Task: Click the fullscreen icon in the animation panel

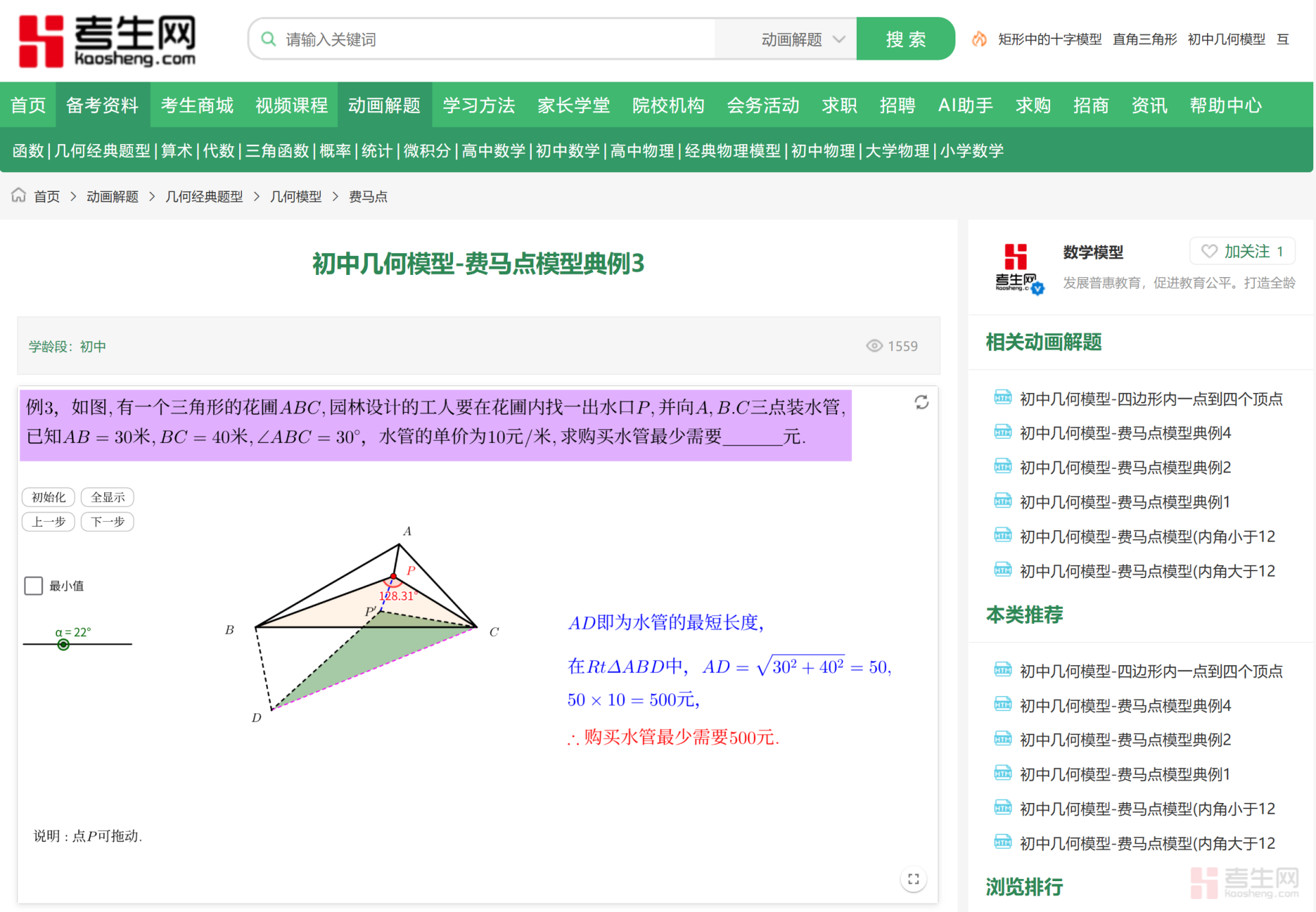Action: (913, 879)
